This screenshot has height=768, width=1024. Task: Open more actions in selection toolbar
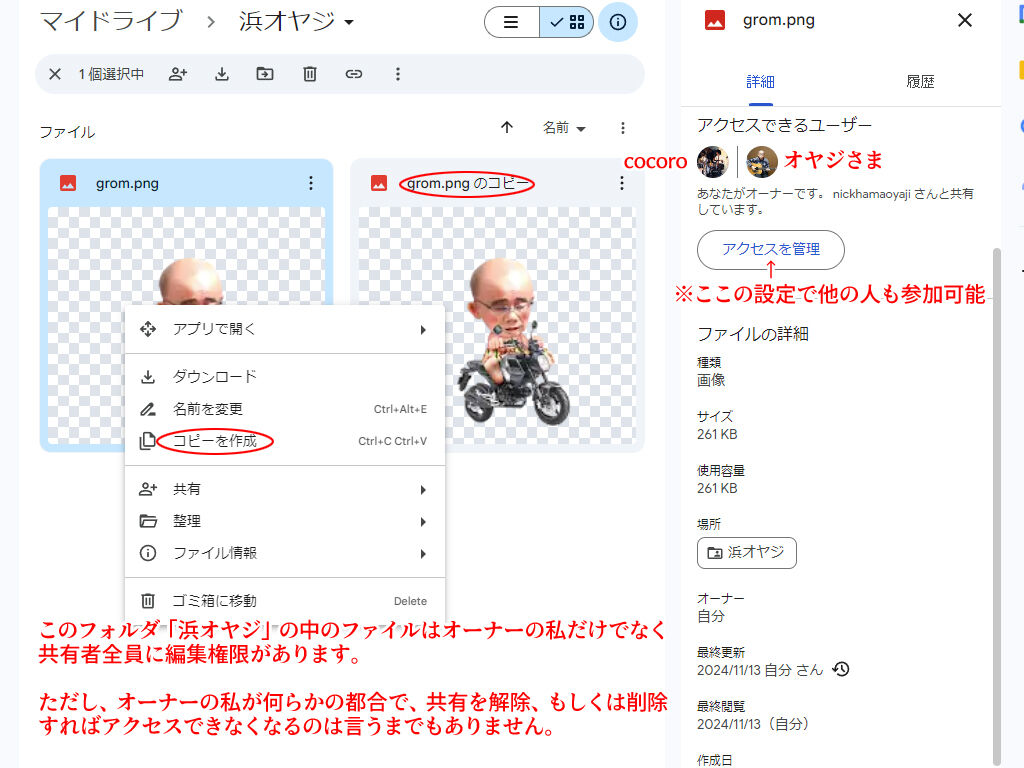[x=398, y=74]
